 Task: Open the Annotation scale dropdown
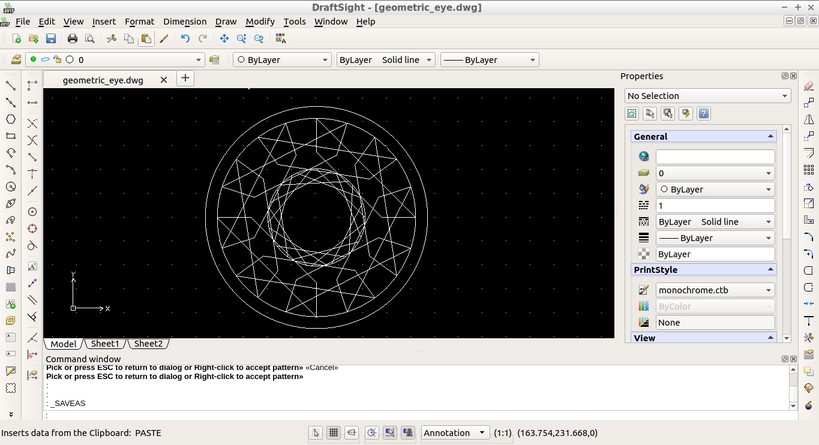(x=455, y=432)
